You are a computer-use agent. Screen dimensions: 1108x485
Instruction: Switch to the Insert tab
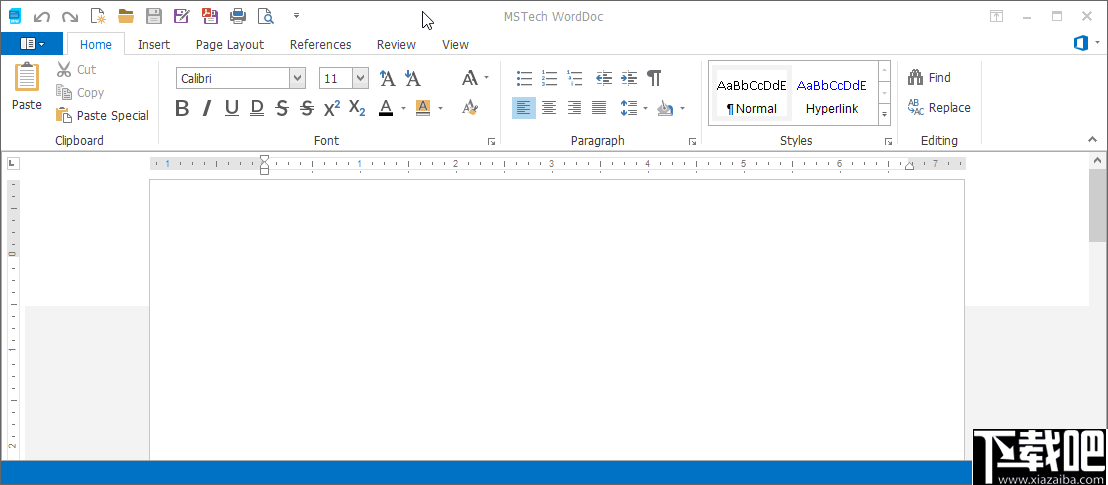(x=154, y=45)
